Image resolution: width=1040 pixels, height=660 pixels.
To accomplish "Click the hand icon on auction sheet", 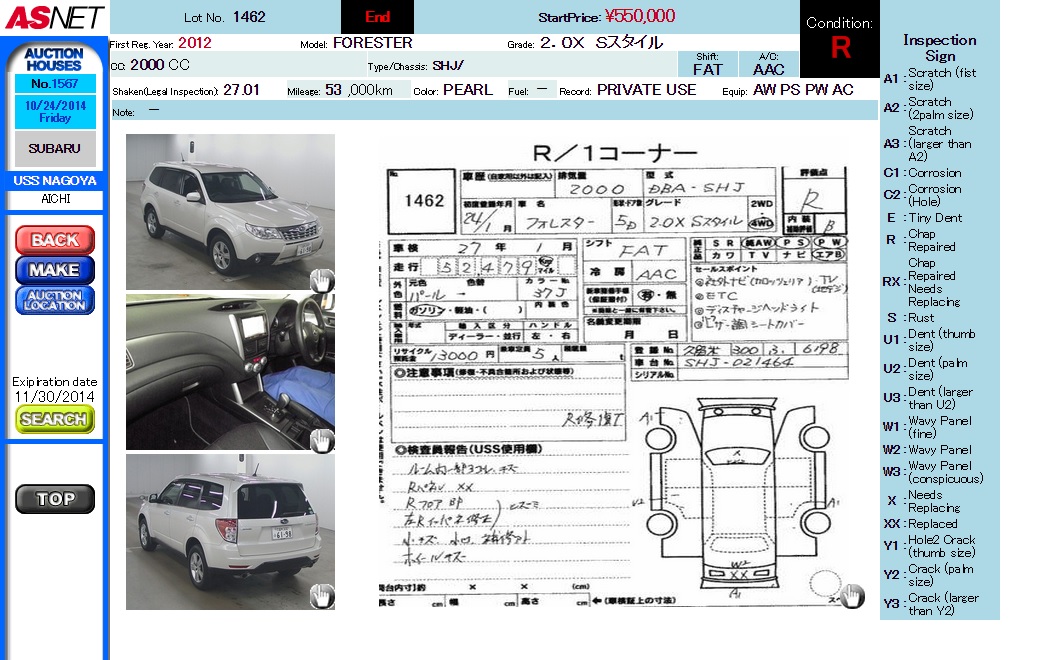I will pos(851,596).
